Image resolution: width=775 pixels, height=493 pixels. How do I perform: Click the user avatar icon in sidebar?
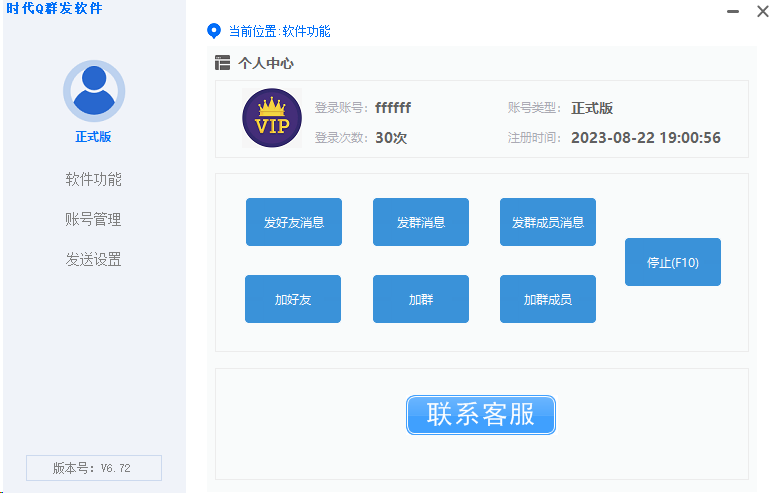pos(93,91)
